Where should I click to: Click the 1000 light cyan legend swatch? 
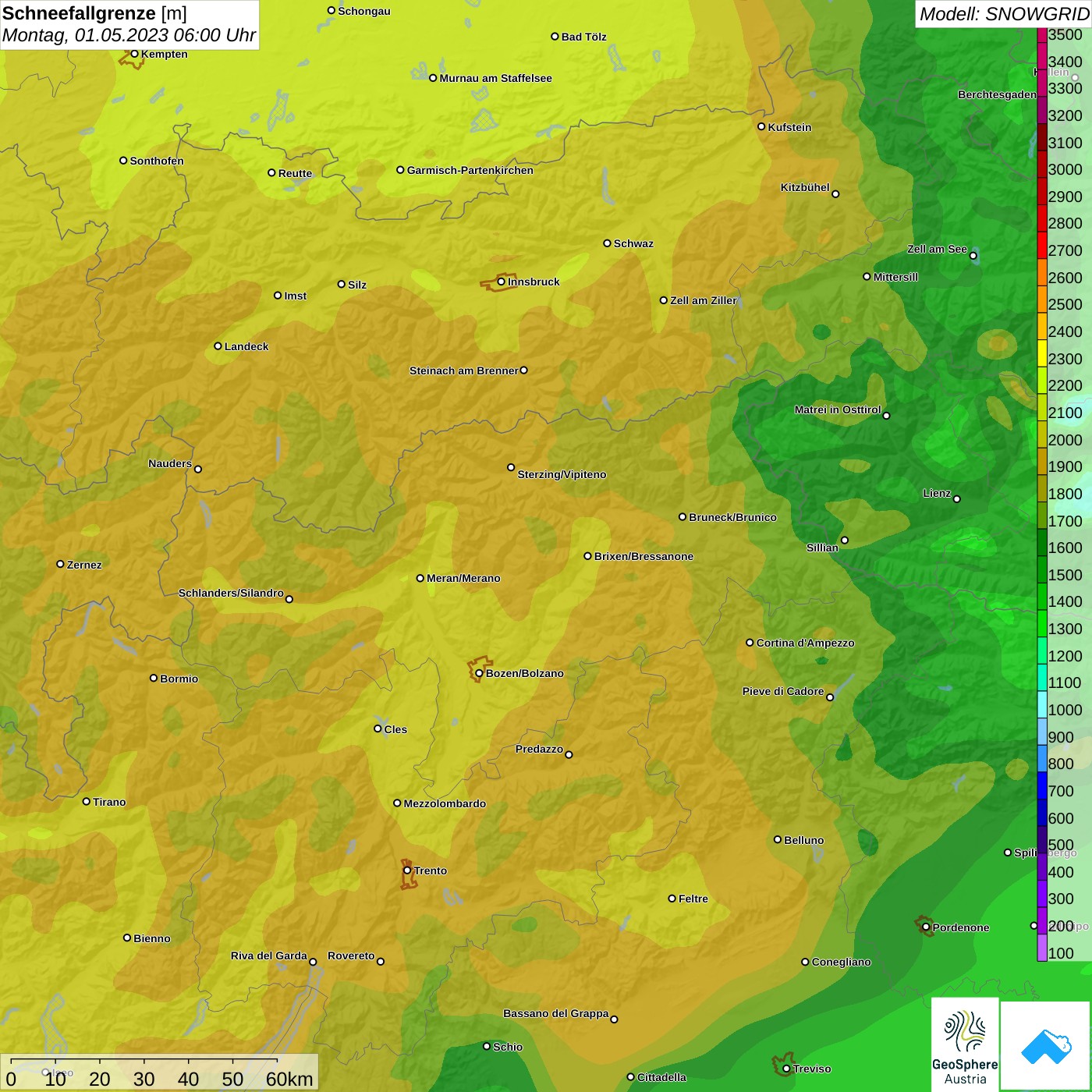pyautogui.click(x=1042, y=704)
